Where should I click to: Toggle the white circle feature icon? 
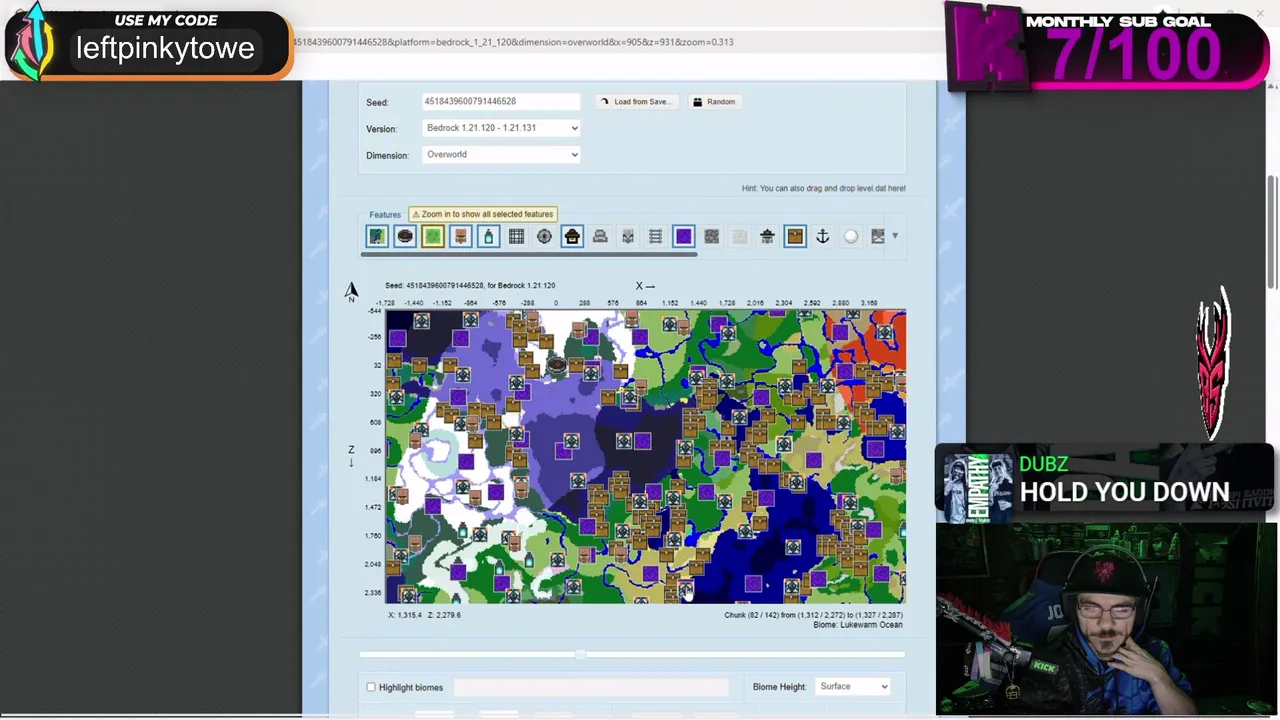(850, 236)
